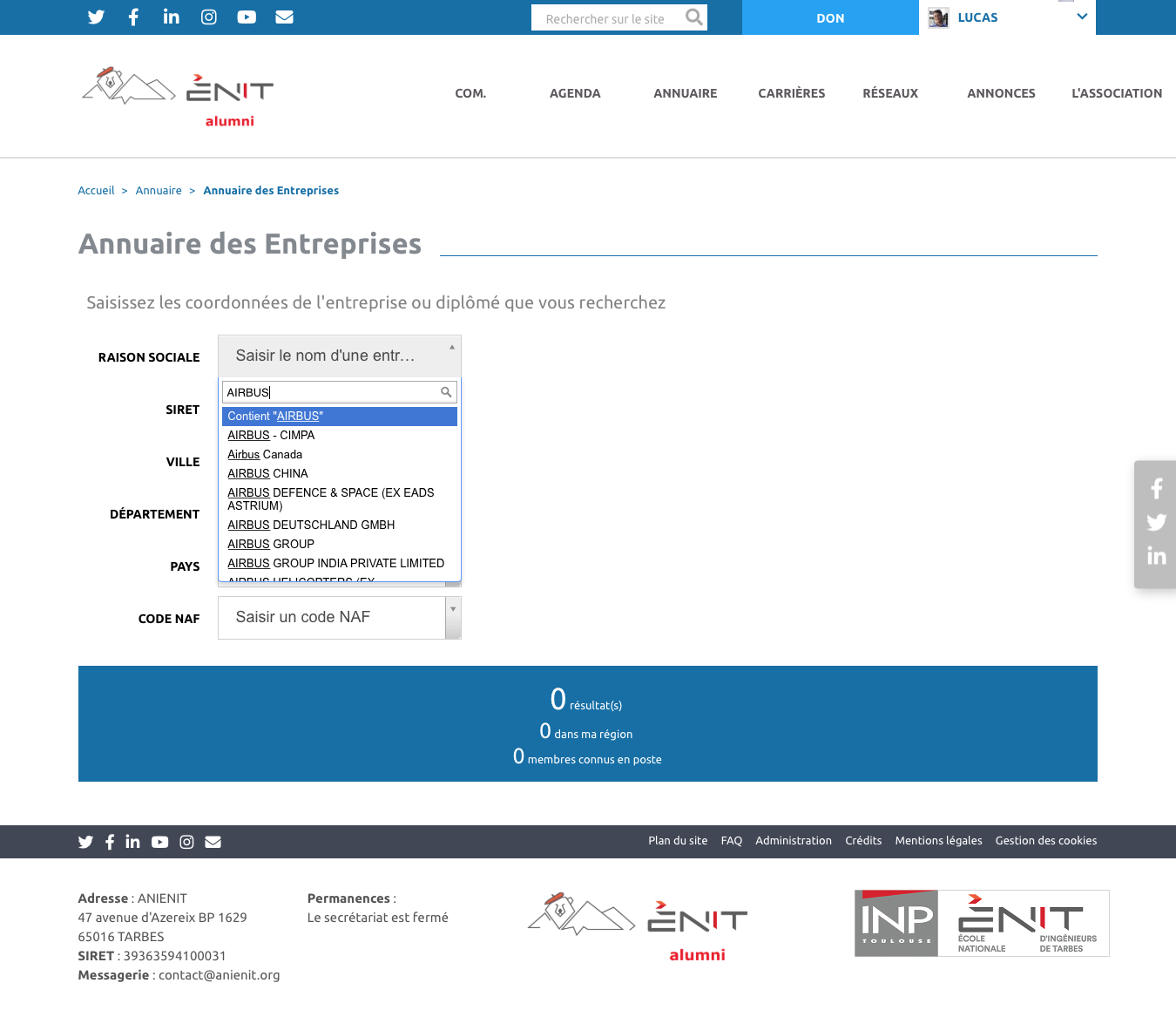Click SIRET number 39363594100031
This screenshot has width=1176, height=1010.
174,956
